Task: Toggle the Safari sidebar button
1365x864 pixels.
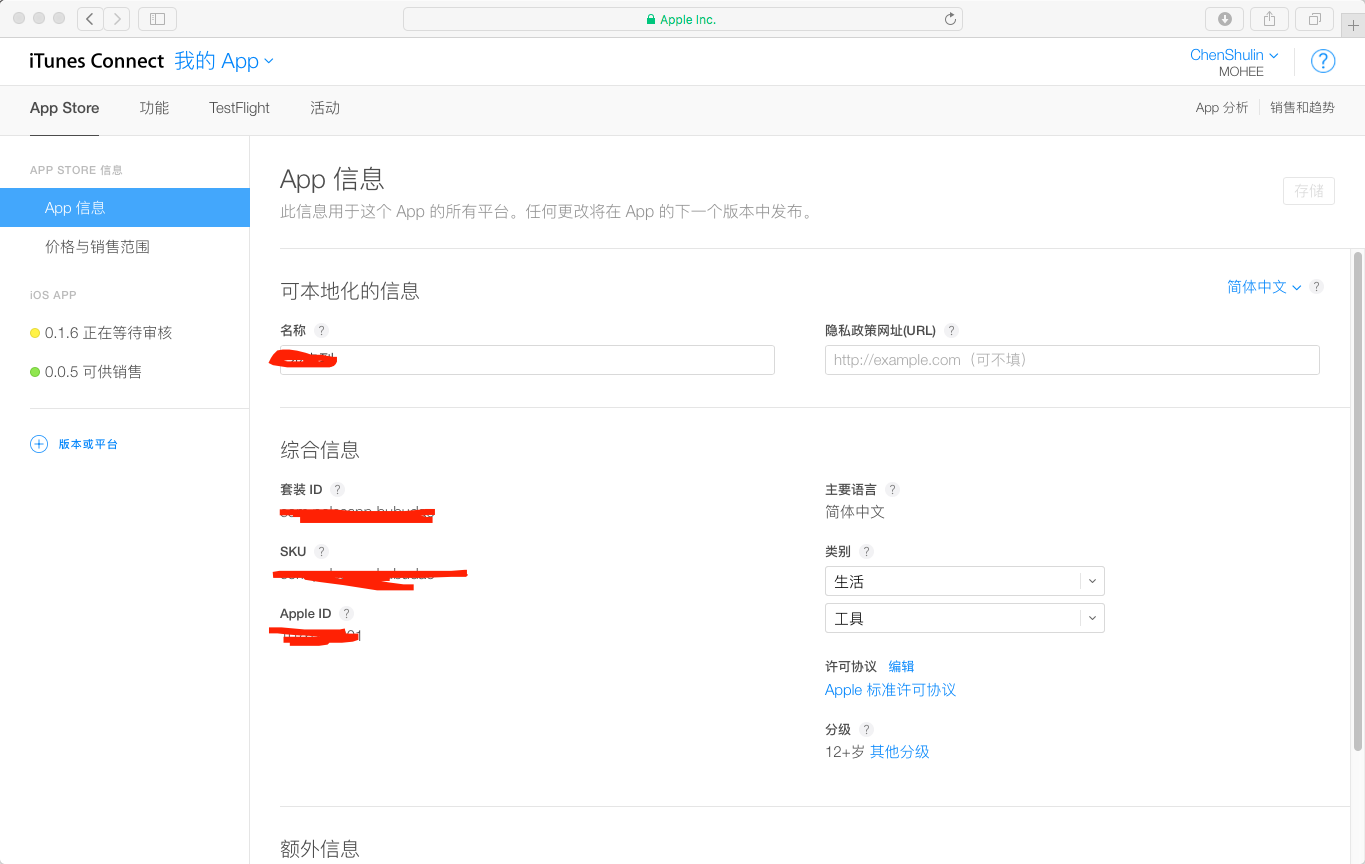Action: [x=157, y=19]
